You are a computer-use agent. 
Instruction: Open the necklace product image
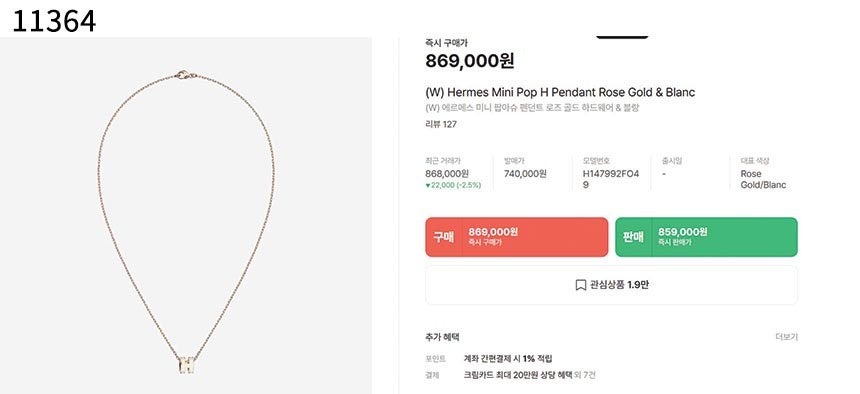coord(186,216)
